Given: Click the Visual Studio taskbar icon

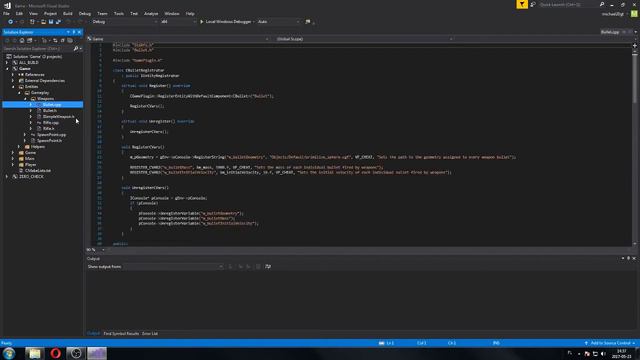Looking at the screenshot, I should coord(97,353).
